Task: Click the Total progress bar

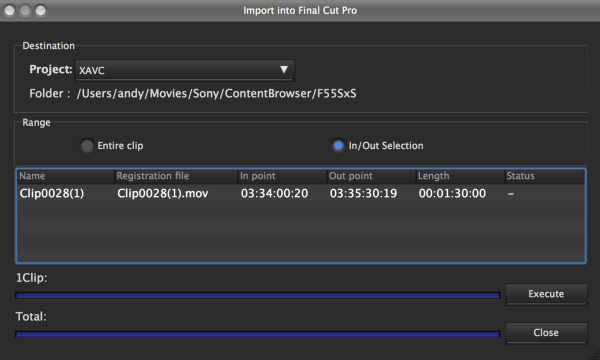Action: [x=258, y=334]
